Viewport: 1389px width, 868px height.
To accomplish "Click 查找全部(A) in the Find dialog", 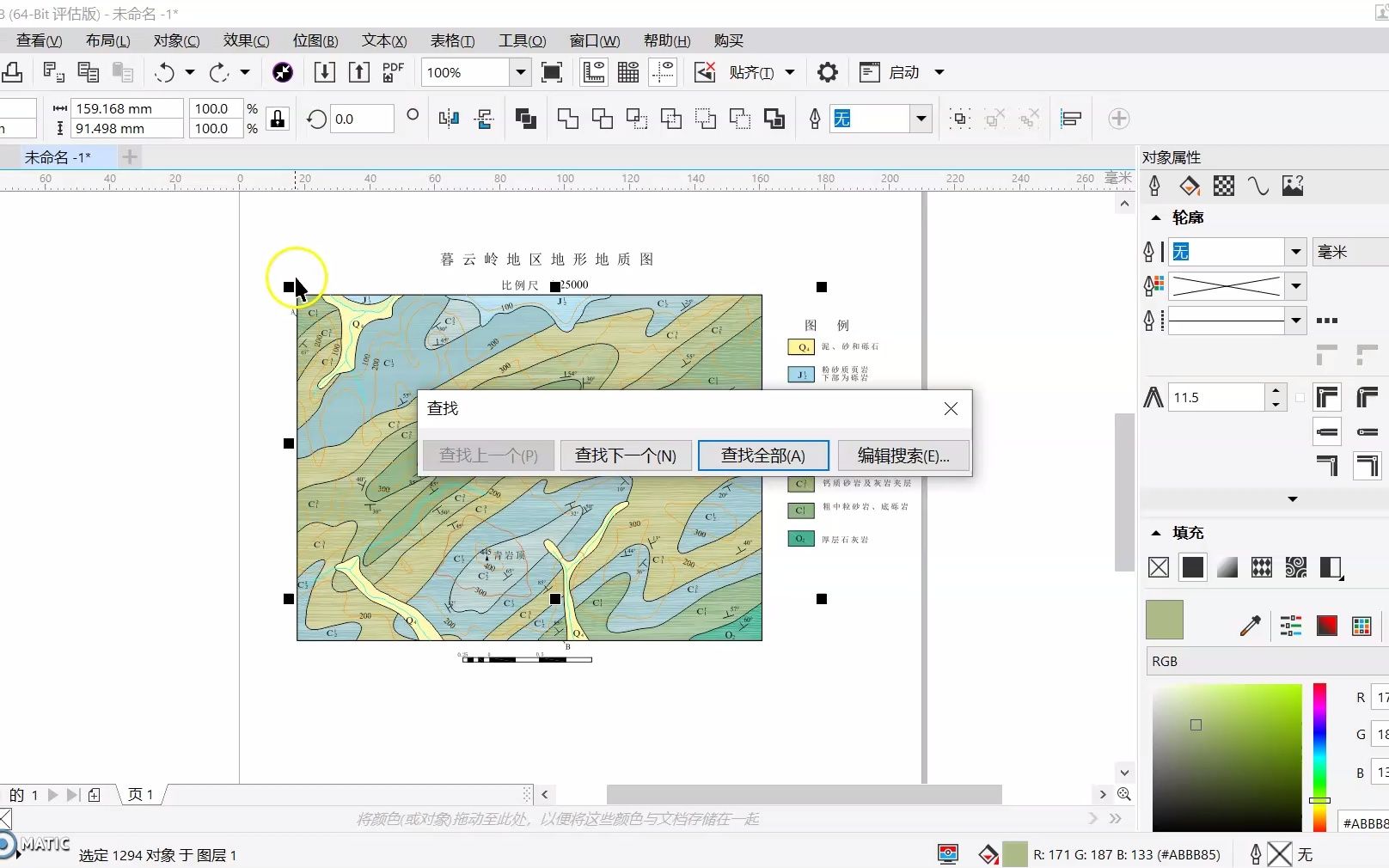I will click(763, 455).
